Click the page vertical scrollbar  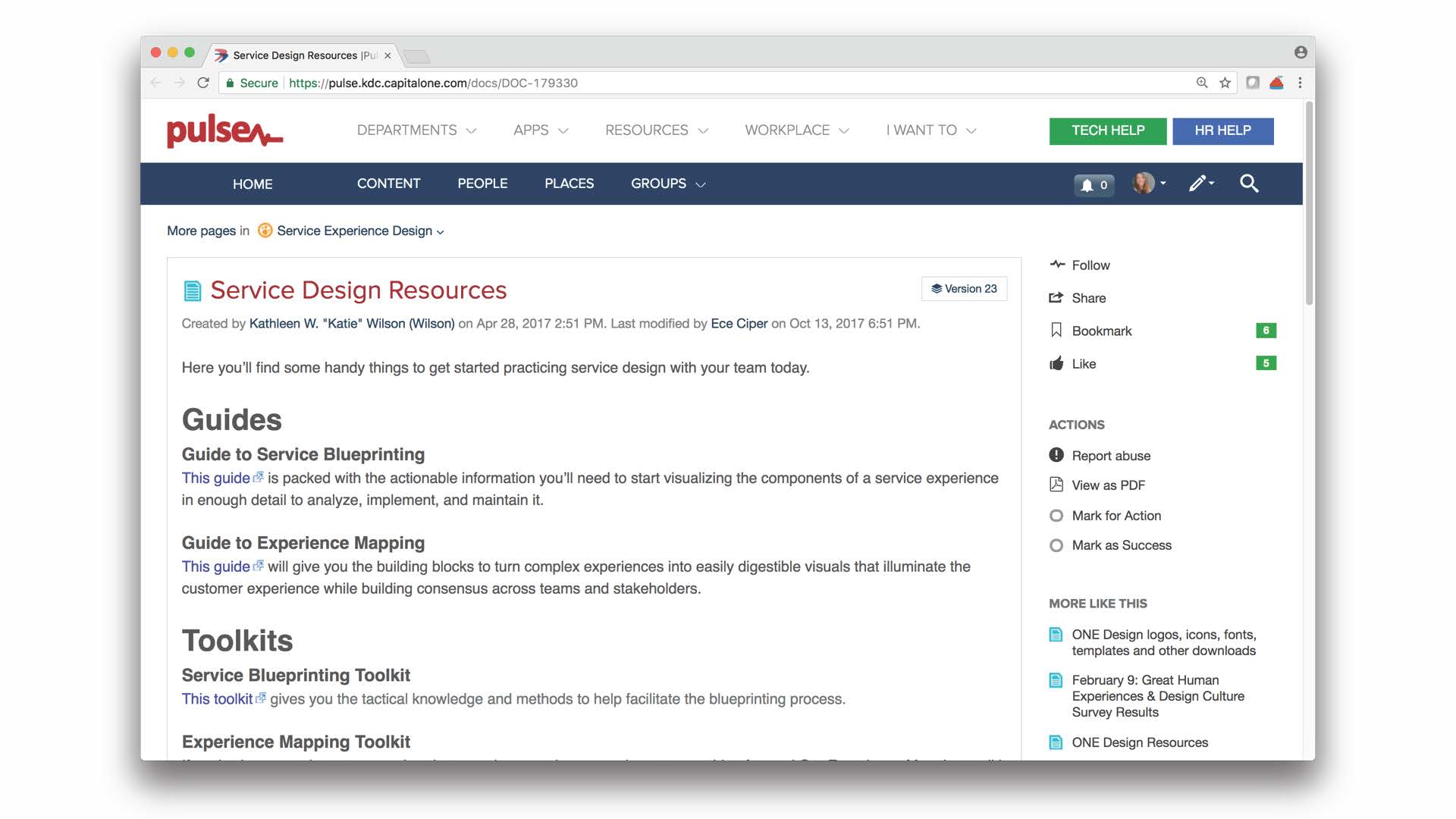(x=1309, y=205)
